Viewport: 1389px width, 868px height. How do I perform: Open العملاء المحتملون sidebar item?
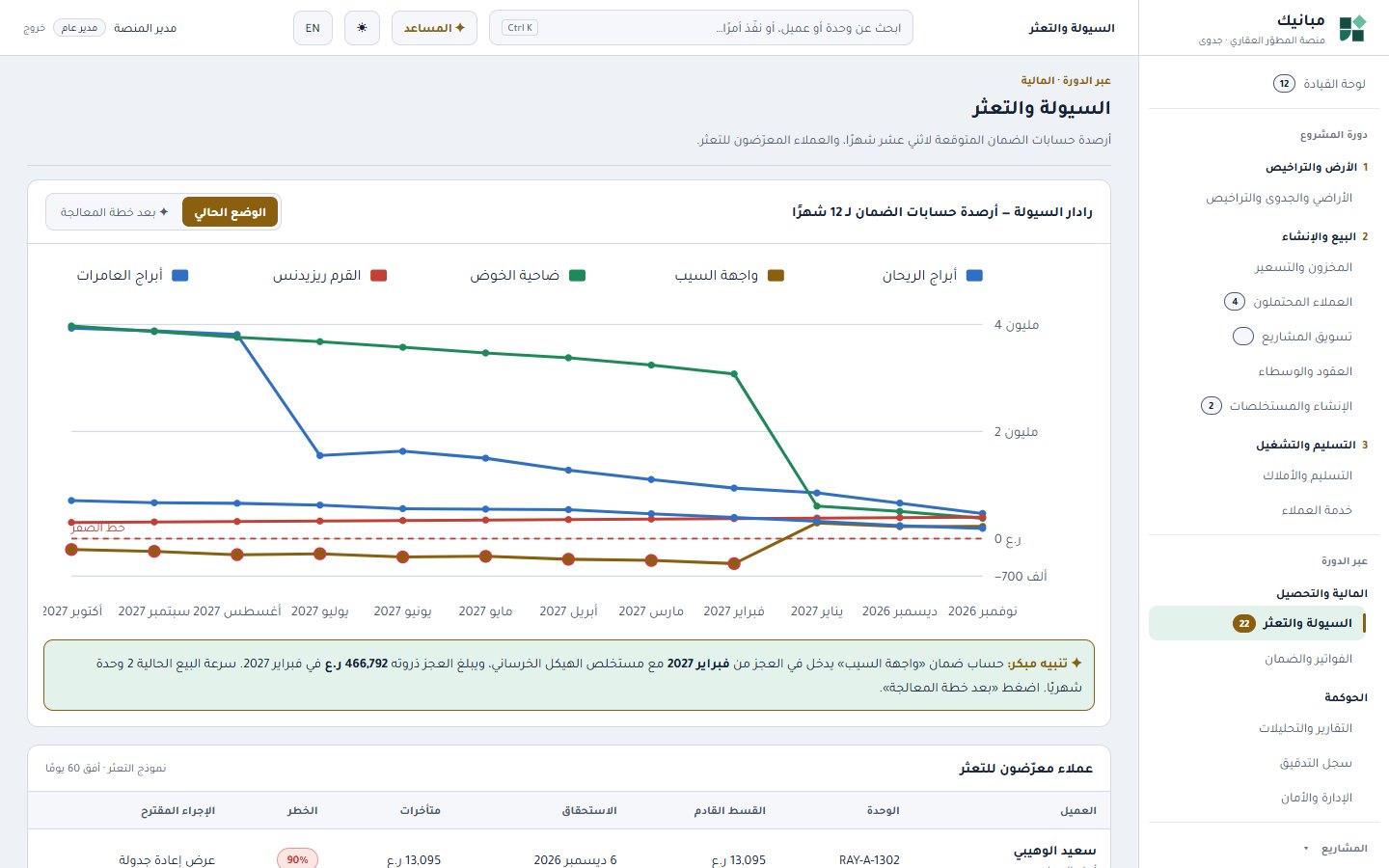point(1259,302)
